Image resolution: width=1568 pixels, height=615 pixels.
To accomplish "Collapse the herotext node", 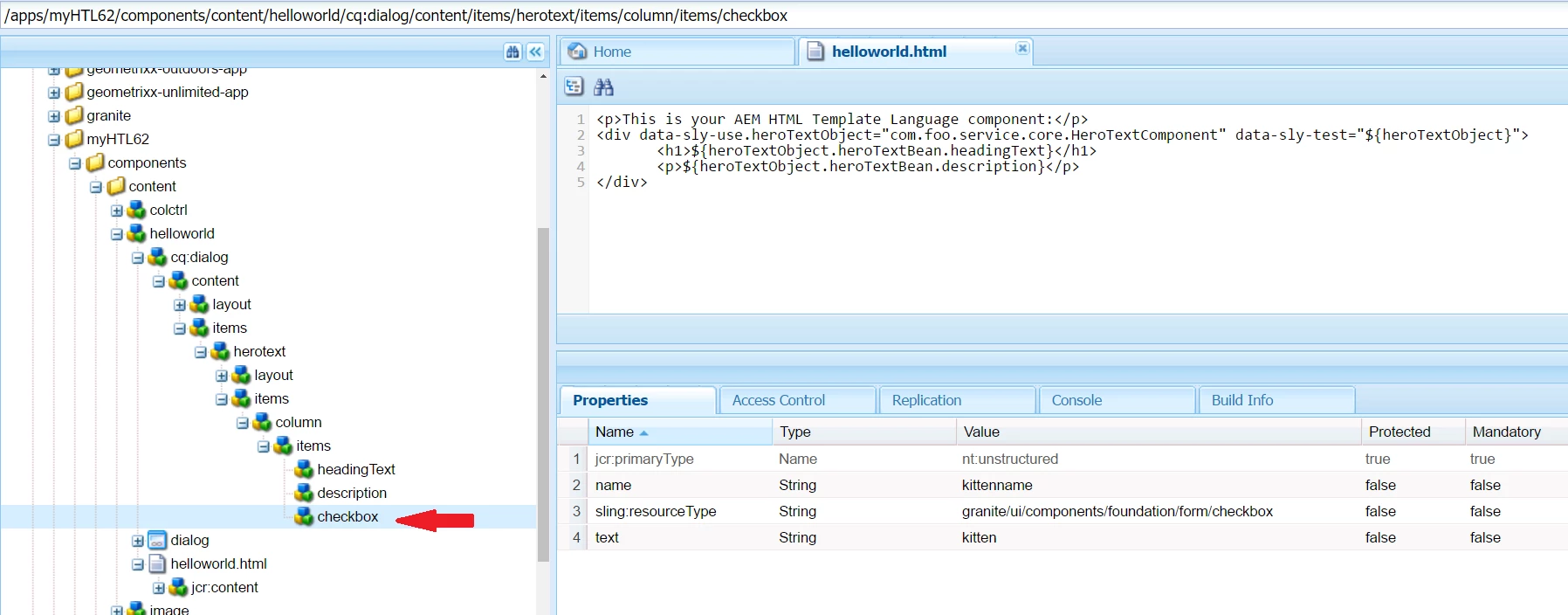I will pyautogui.click(x=201, y=352).
